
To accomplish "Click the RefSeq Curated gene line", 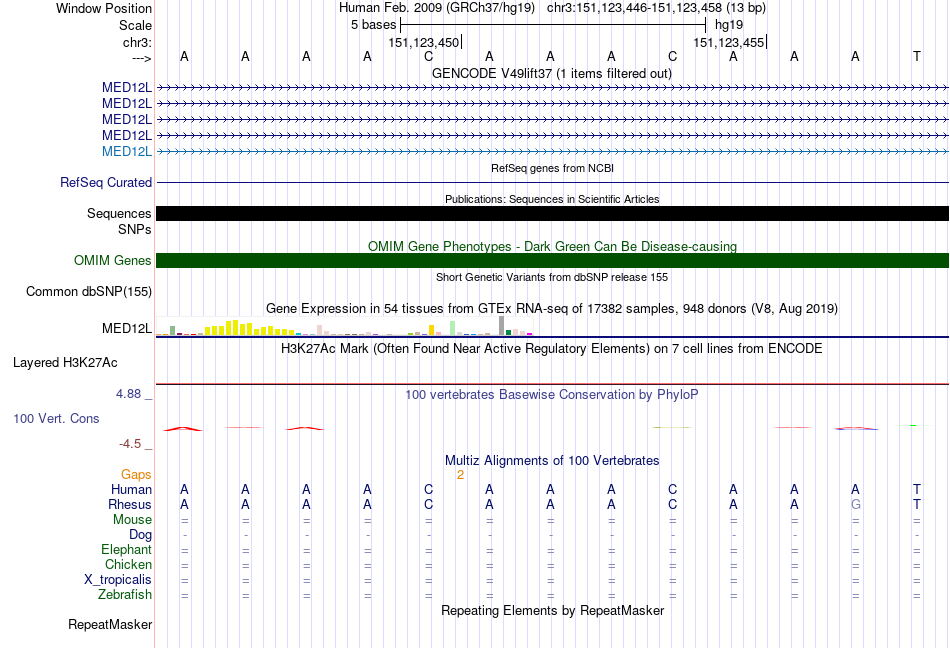I will click(553, 182).
